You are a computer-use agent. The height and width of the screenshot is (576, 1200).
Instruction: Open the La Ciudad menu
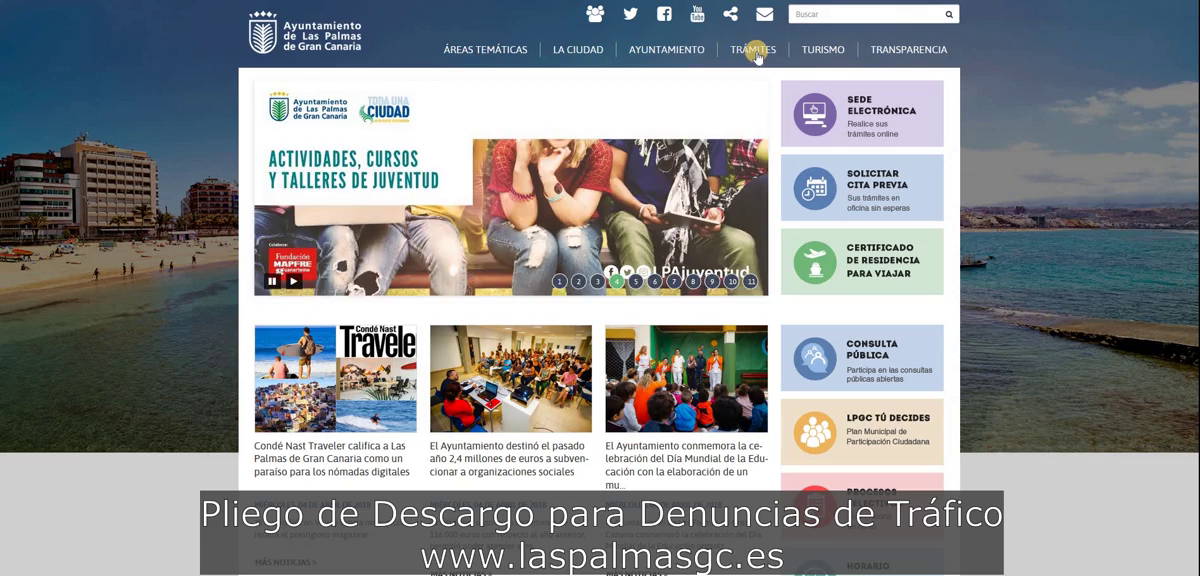tap(578, 50)
